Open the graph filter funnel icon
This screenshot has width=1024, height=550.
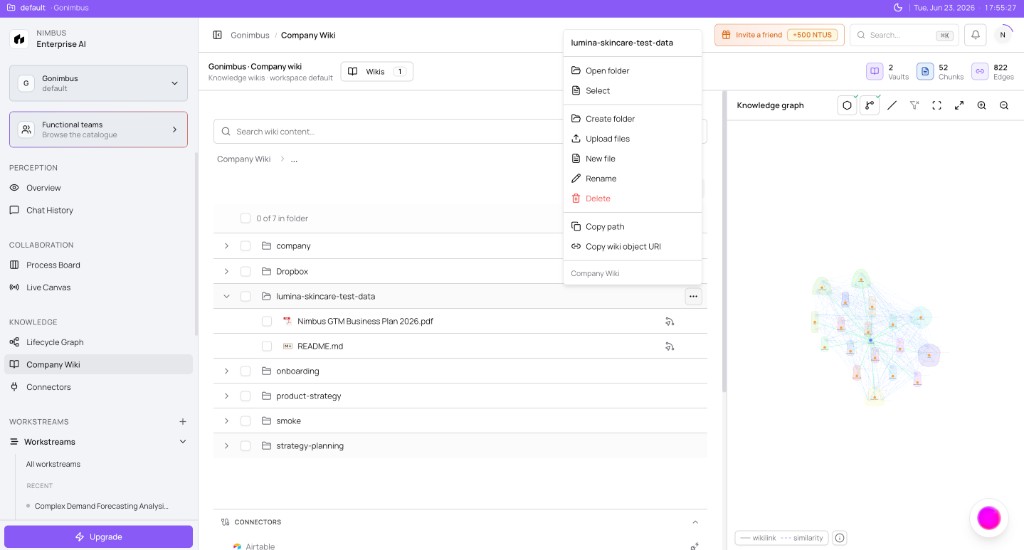tap(914, 105)
